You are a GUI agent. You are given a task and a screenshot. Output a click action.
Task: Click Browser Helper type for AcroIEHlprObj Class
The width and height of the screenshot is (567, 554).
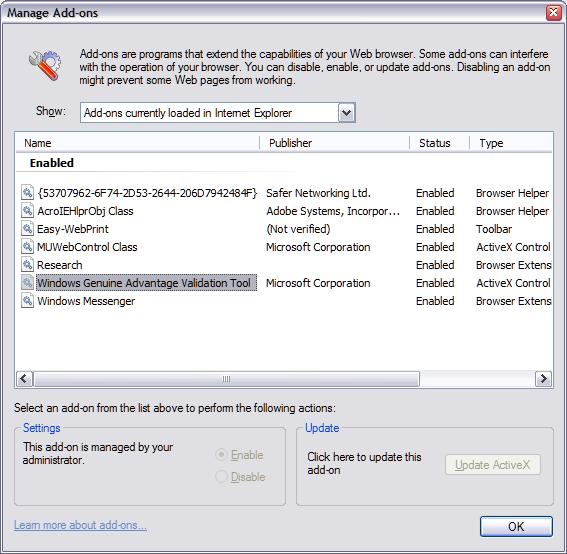click(512, 211)
